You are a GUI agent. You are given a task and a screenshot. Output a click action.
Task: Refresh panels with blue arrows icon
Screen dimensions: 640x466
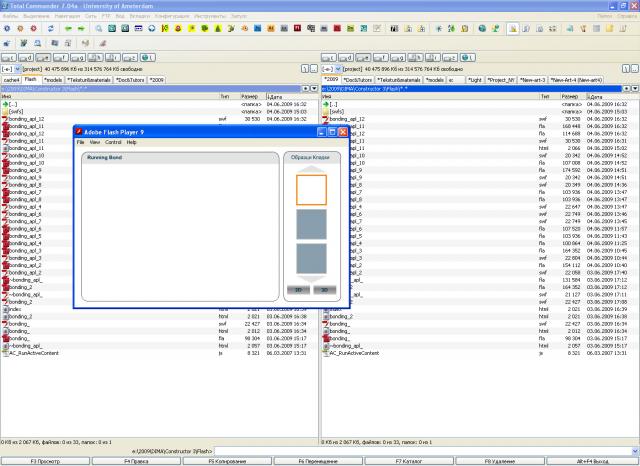51,29
